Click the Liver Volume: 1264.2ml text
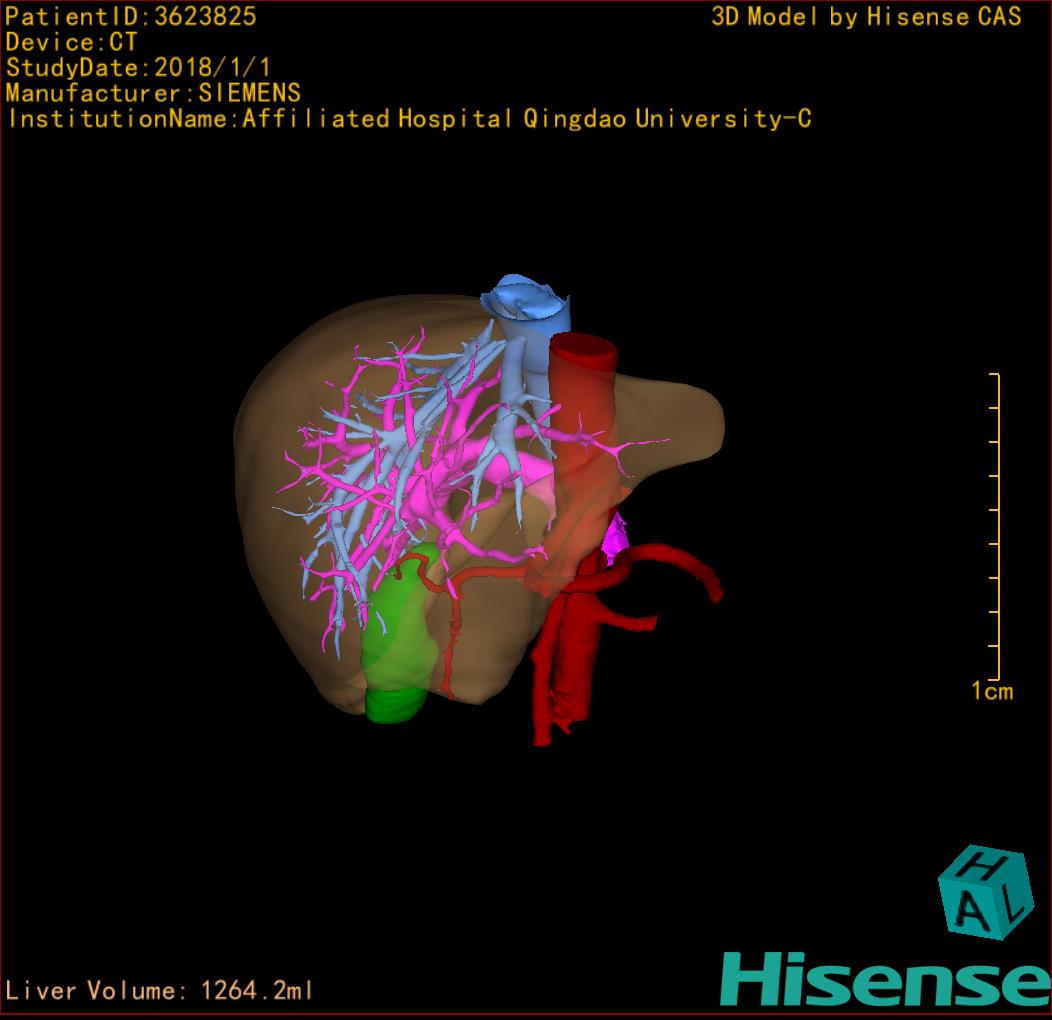The width and height of the screenshot is (1052, 1020). click(158, 990)
